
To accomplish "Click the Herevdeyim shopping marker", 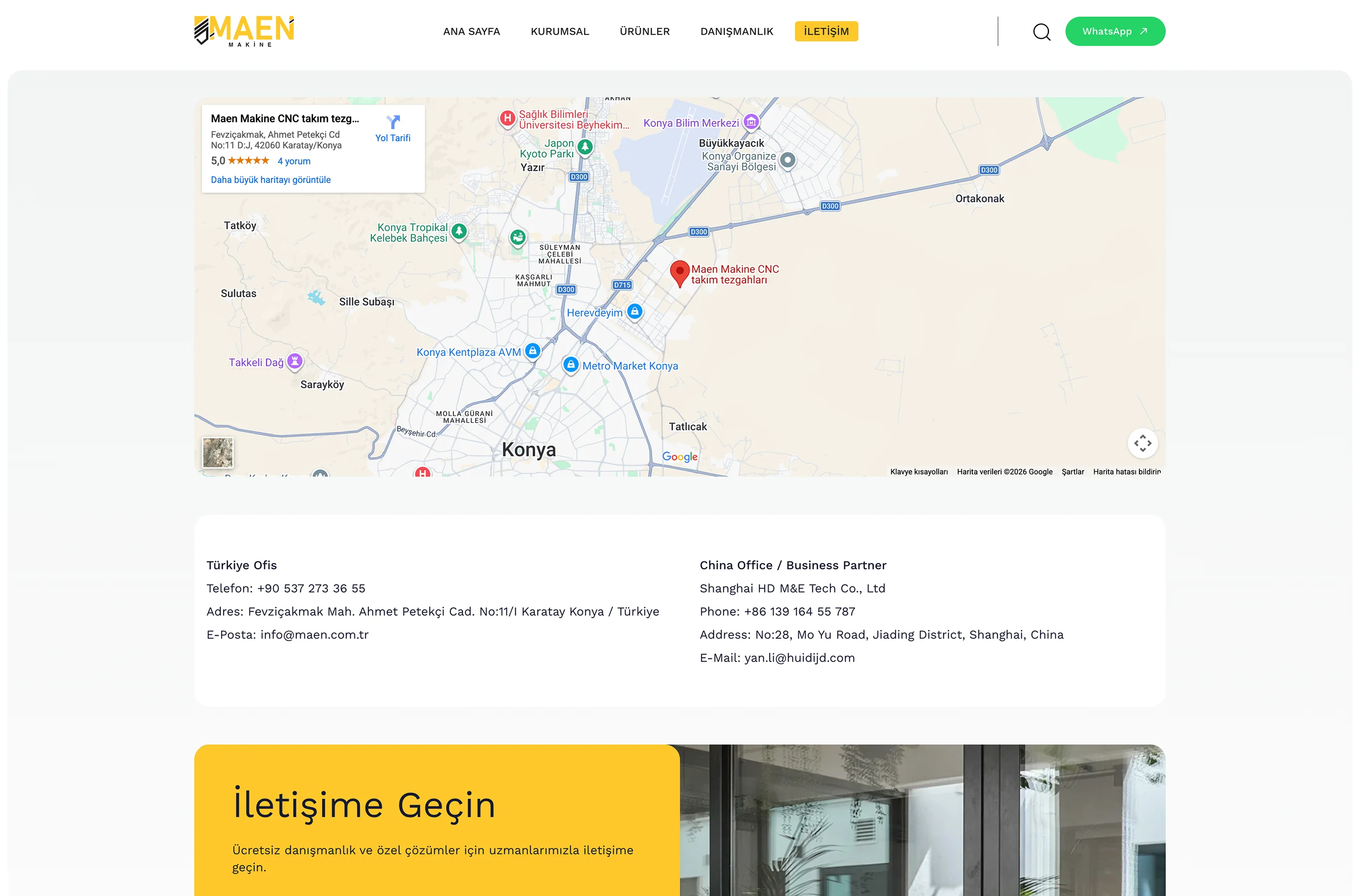I will 634,312.
